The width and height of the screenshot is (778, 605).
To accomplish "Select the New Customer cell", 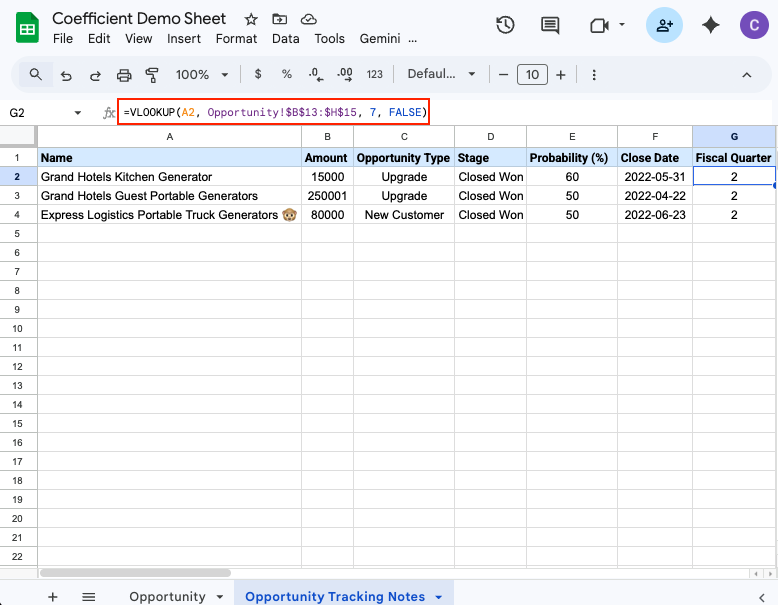I will (x=404, y=215).
